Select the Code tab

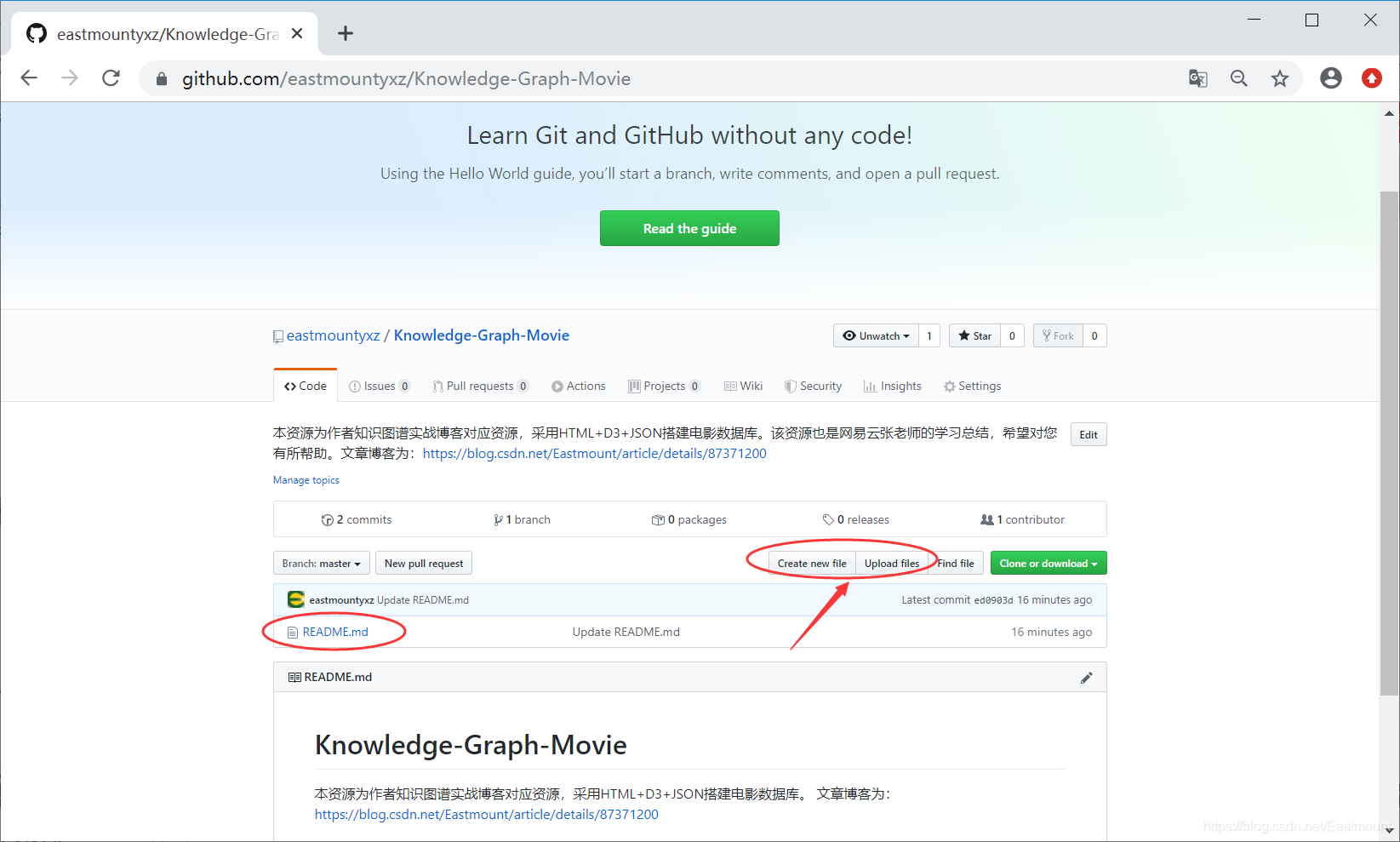[306, 386]
